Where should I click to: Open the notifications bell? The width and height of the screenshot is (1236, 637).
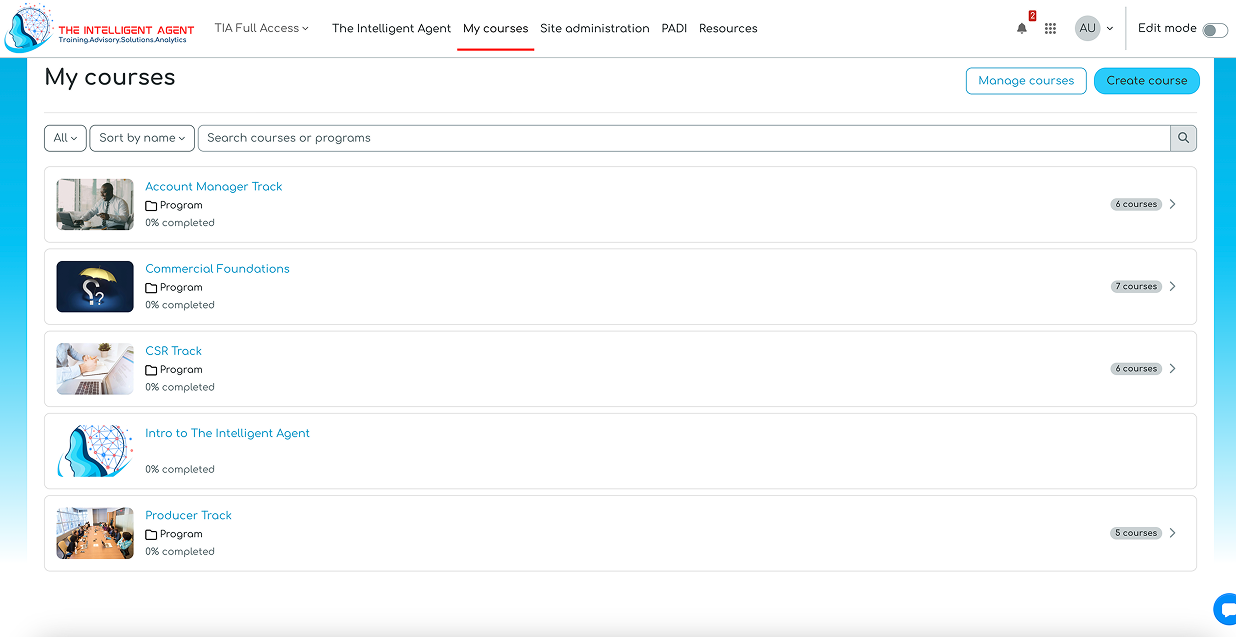(x=1021, y=29)
